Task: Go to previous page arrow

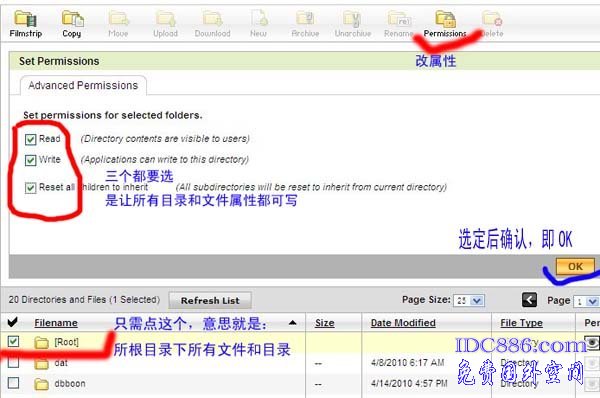Action: tap(529, 300)
